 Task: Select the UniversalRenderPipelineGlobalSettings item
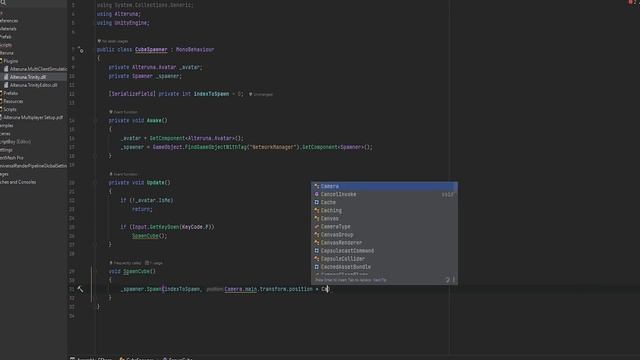[x=33, y=166]
